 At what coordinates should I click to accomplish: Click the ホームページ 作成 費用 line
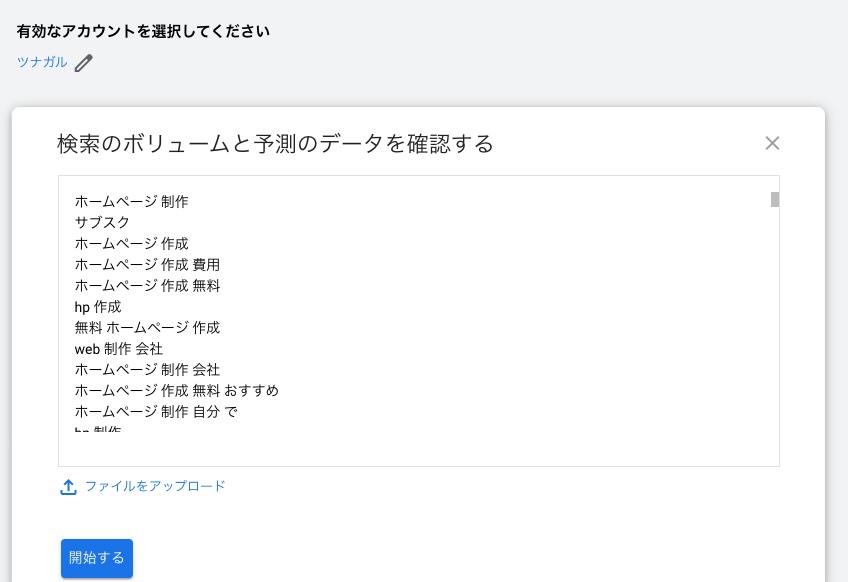coord(147,264)
